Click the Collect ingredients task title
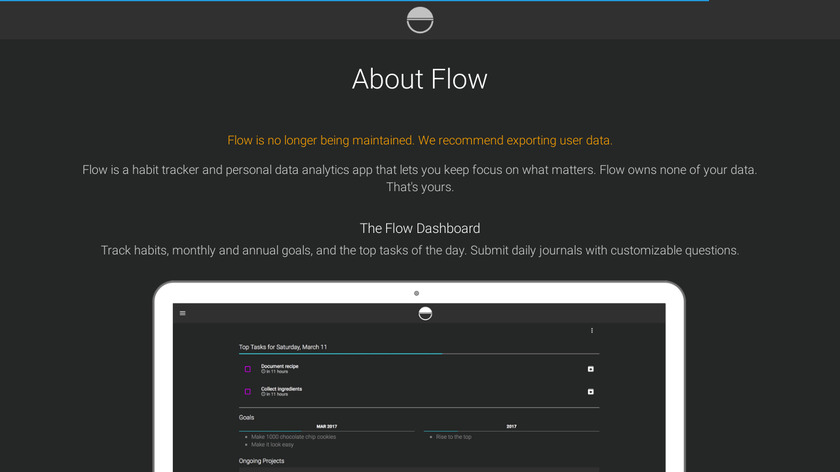 tap(281, 389)
